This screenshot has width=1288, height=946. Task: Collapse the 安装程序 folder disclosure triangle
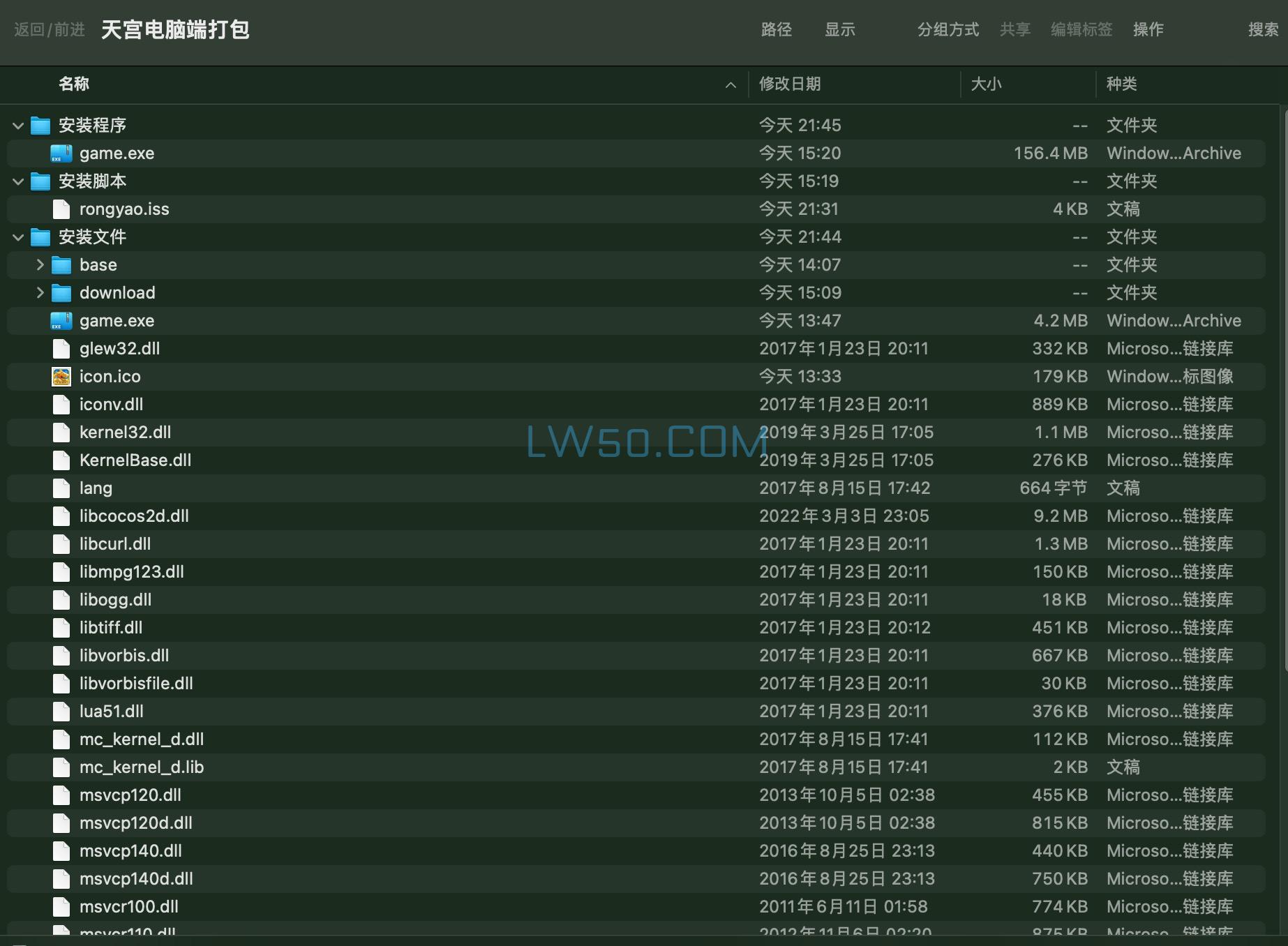[x=17, y=126]
